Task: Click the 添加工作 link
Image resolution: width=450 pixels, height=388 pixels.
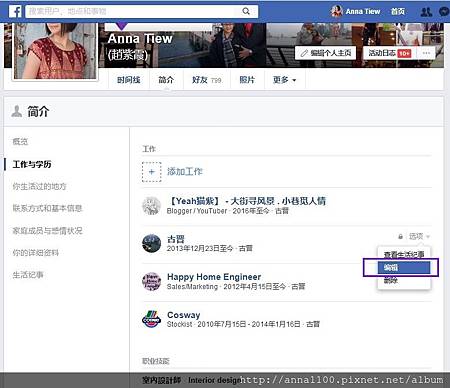Action: [184, 171]
